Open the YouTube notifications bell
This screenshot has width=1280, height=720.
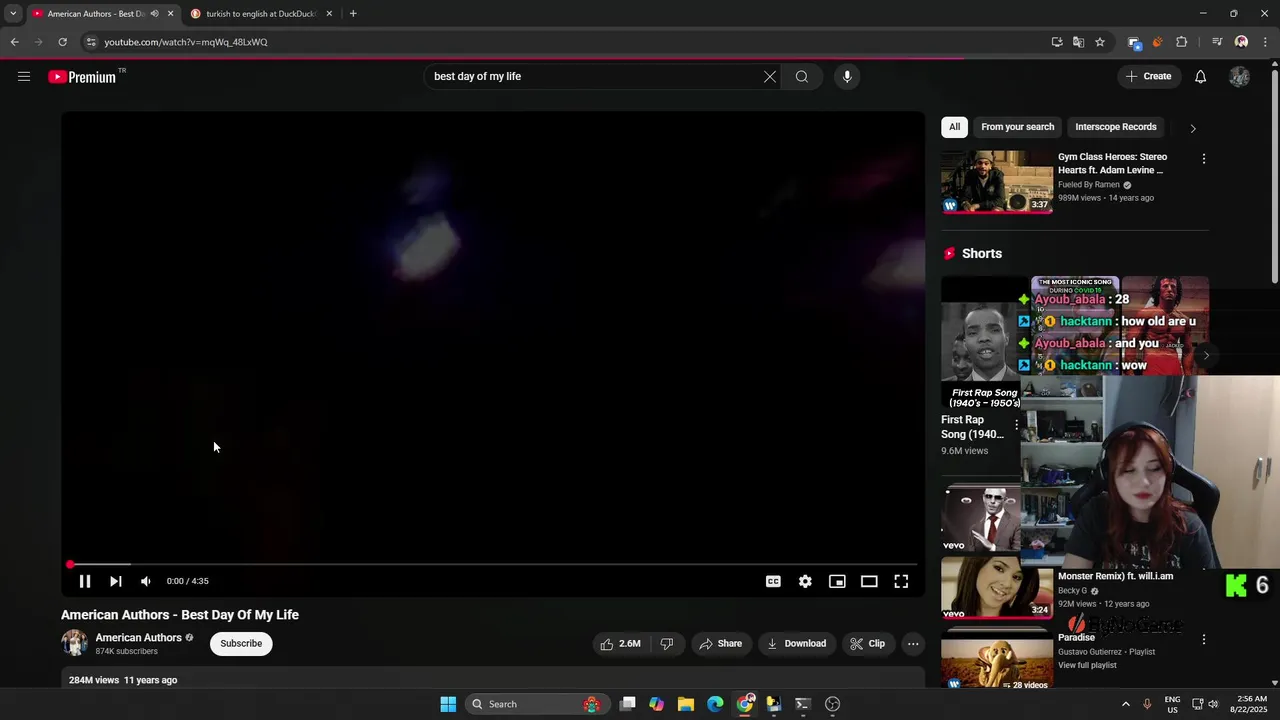(x=1201, y=76)
